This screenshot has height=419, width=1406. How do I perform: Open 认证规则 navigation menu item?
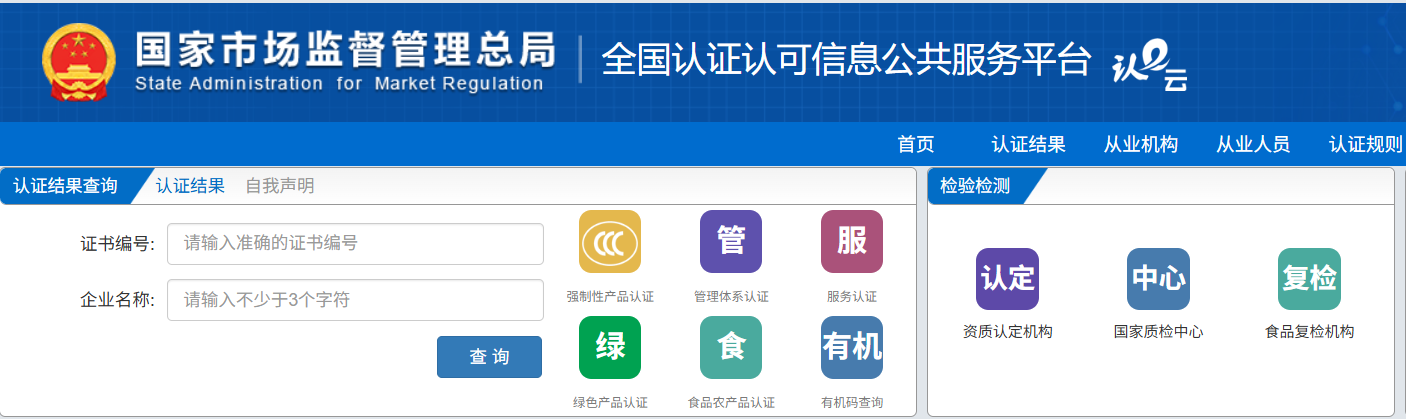1365,145
